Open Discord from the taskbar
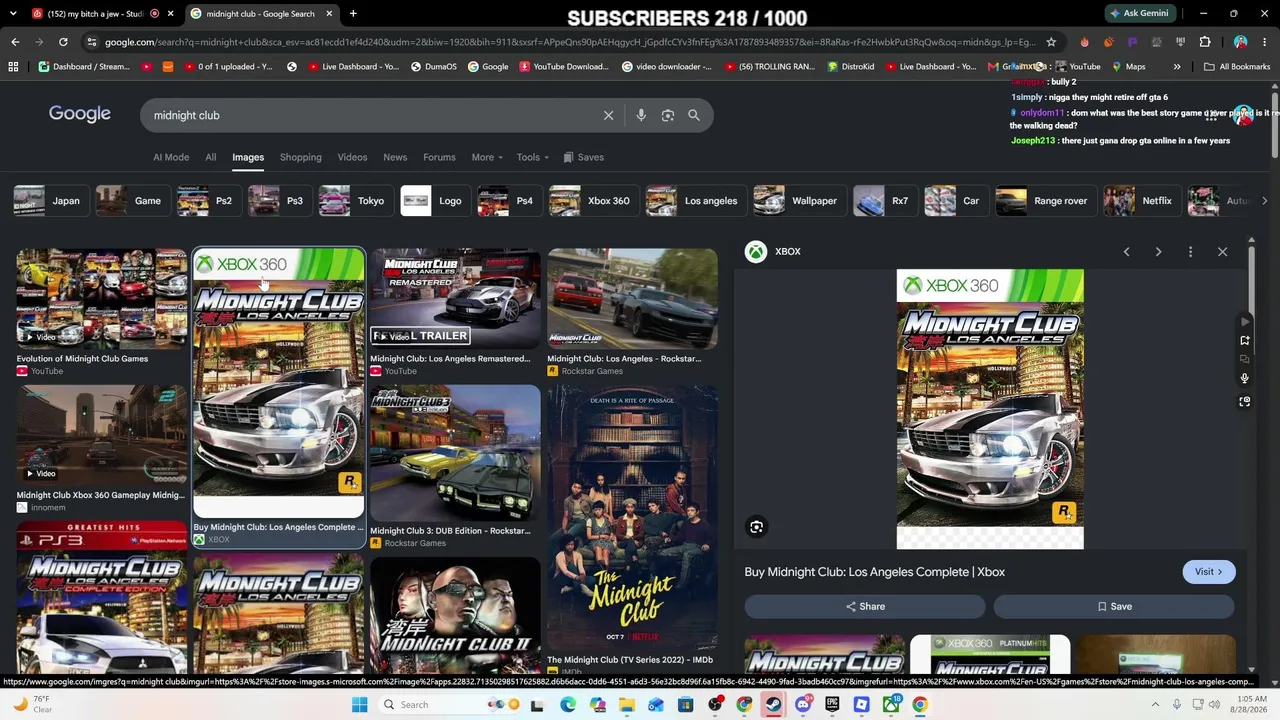This screenshot has height=720, width=1280. (803, 705)
